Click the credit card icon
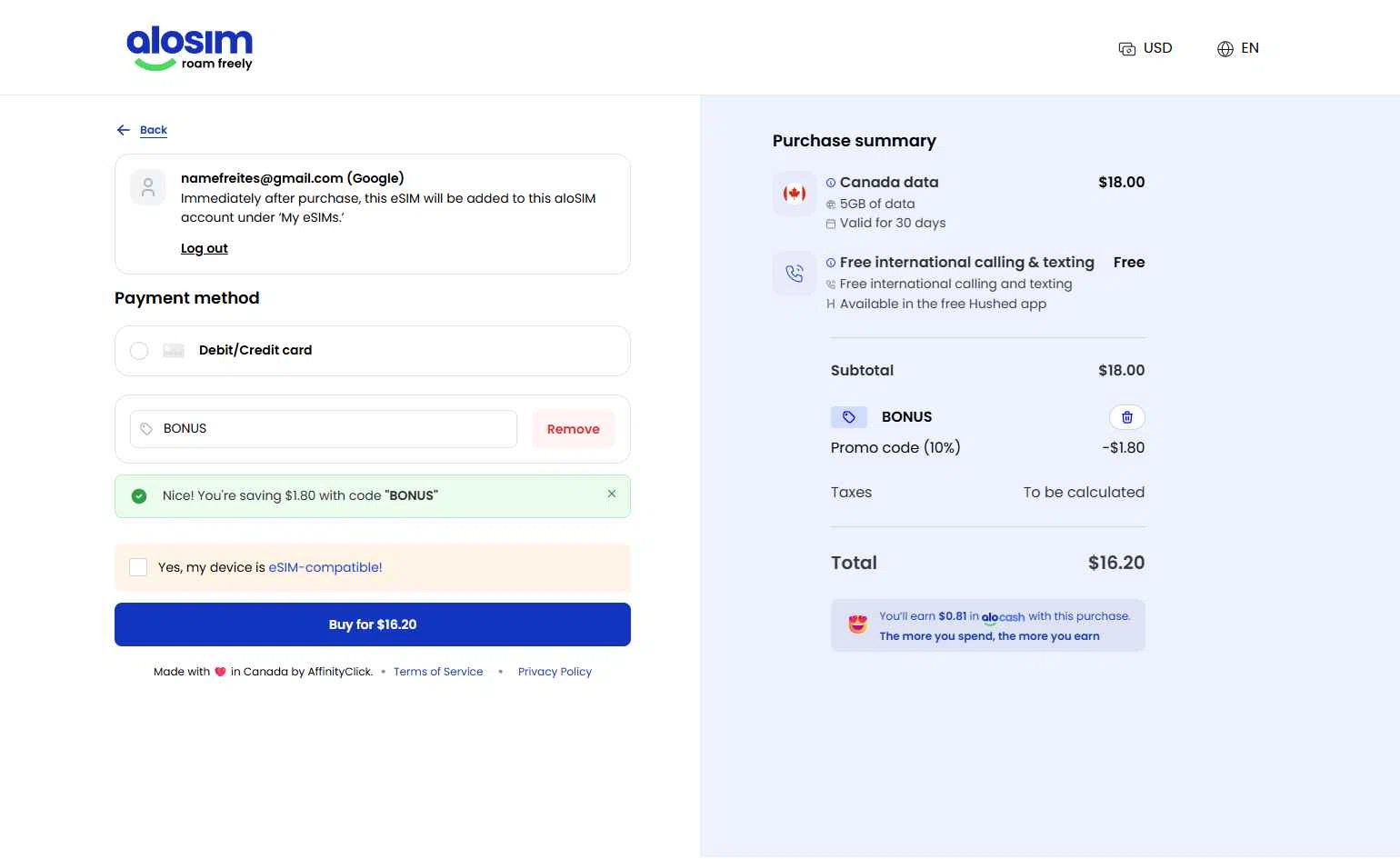This screenshot has height=859, width=1400. 174,351
